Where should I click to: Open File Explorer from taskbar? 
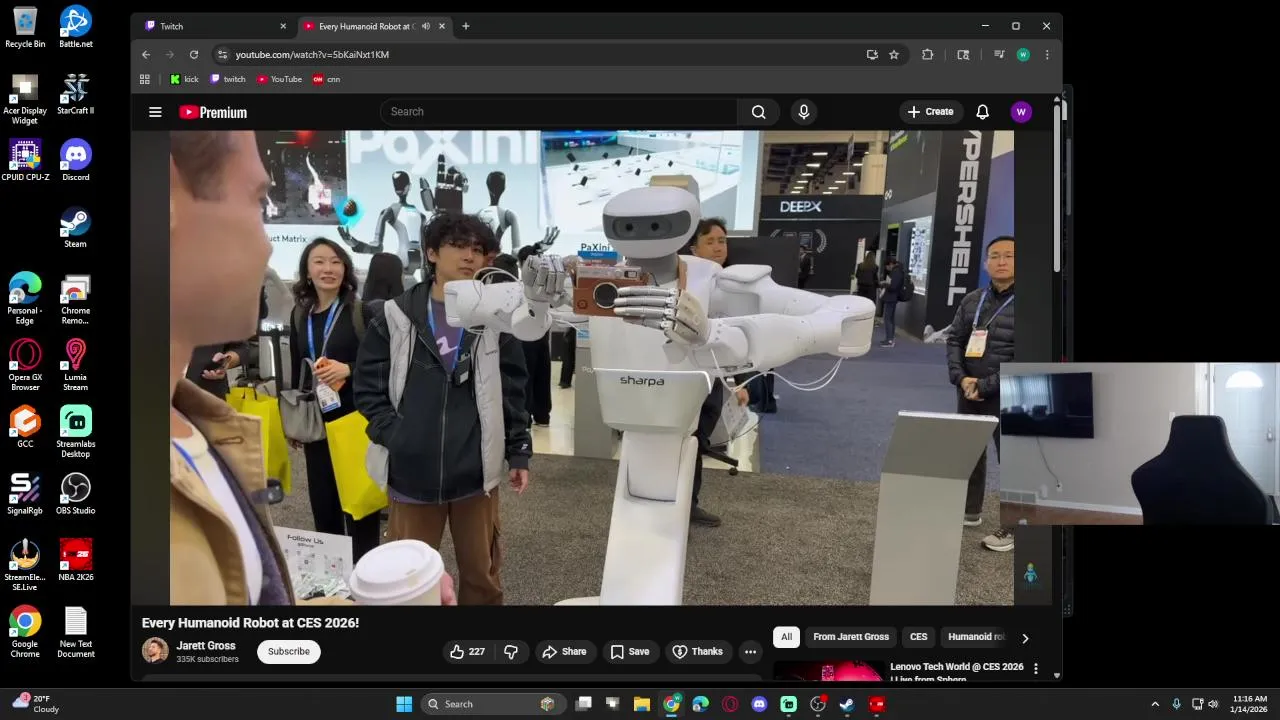pyautogui.click(x=641, y=704)
